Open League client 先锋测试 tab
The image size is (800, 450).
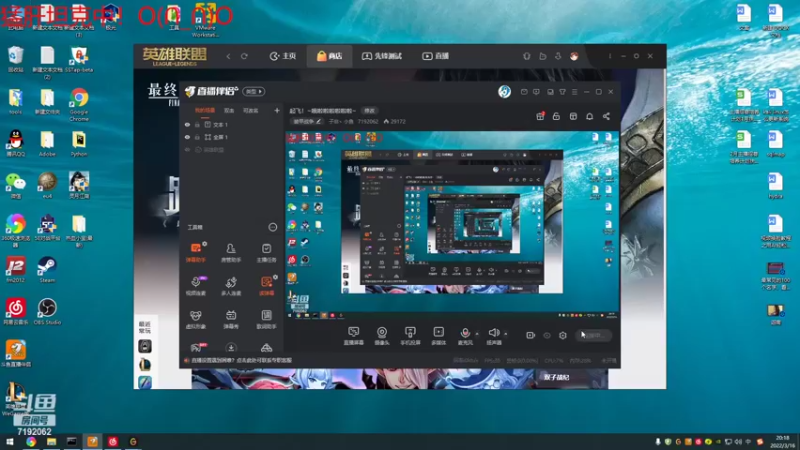(382, 56)
